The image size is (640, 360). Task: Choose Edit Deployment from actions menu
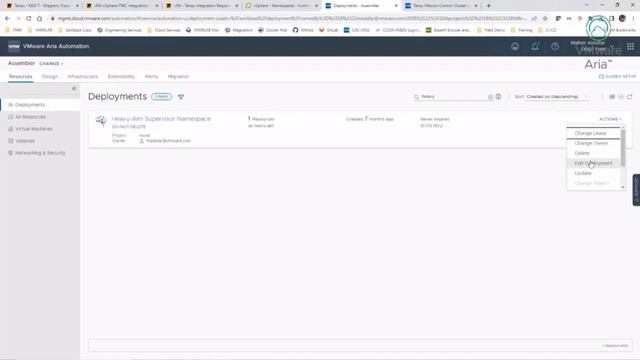[x=593, y=163]
